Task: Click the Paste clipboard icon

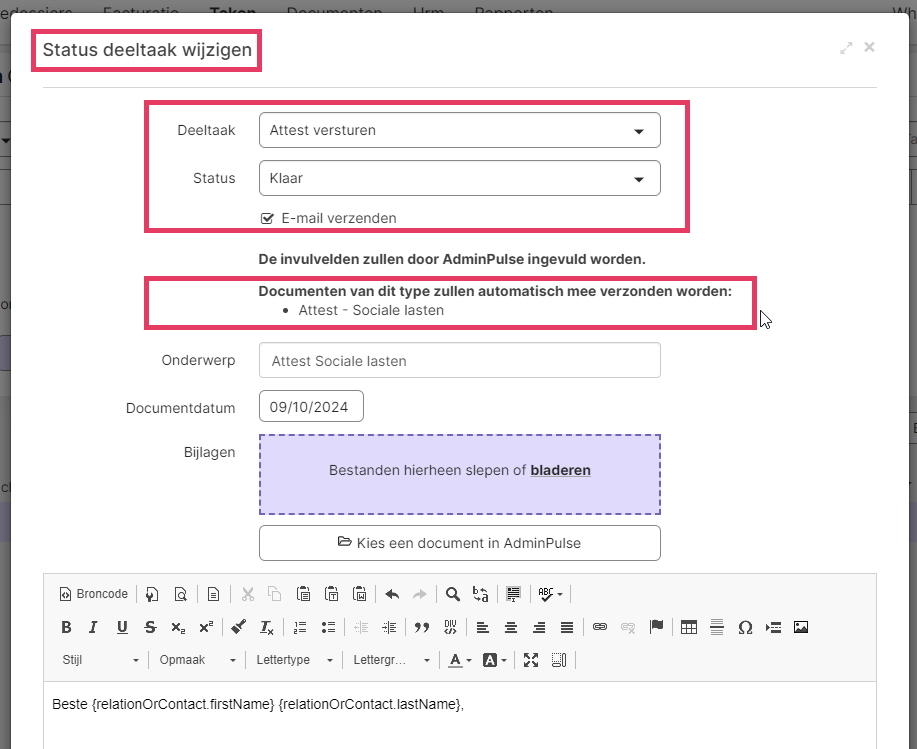Action: [303, 594]
